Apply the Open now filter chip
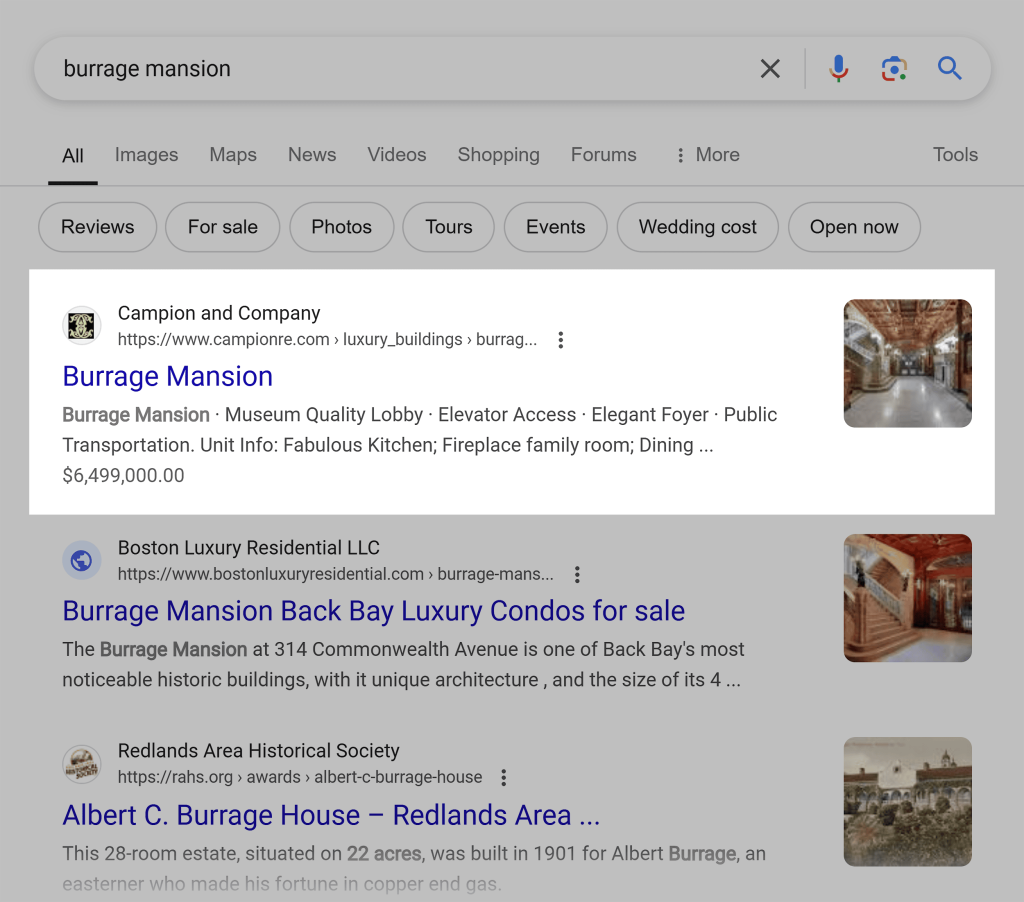Screen dimensions: 1024x902 [854, 227]
